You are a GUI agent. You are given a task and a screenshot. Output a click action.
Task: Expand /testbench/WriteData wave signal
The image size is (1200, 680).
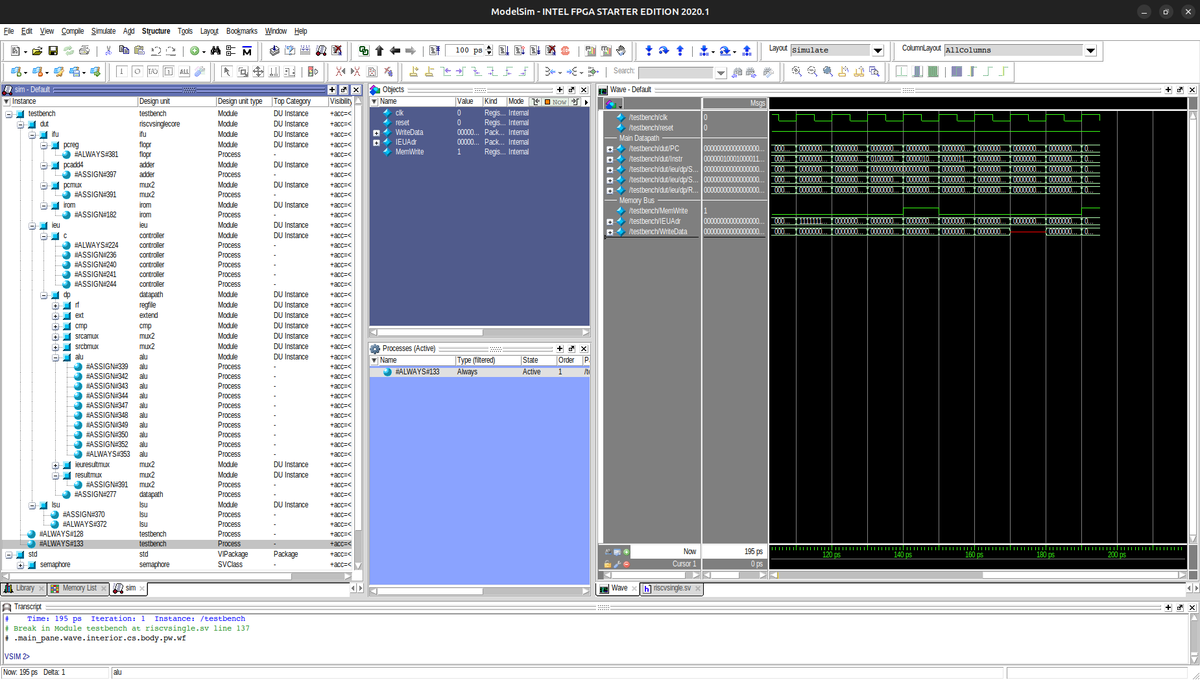(609, 232)
